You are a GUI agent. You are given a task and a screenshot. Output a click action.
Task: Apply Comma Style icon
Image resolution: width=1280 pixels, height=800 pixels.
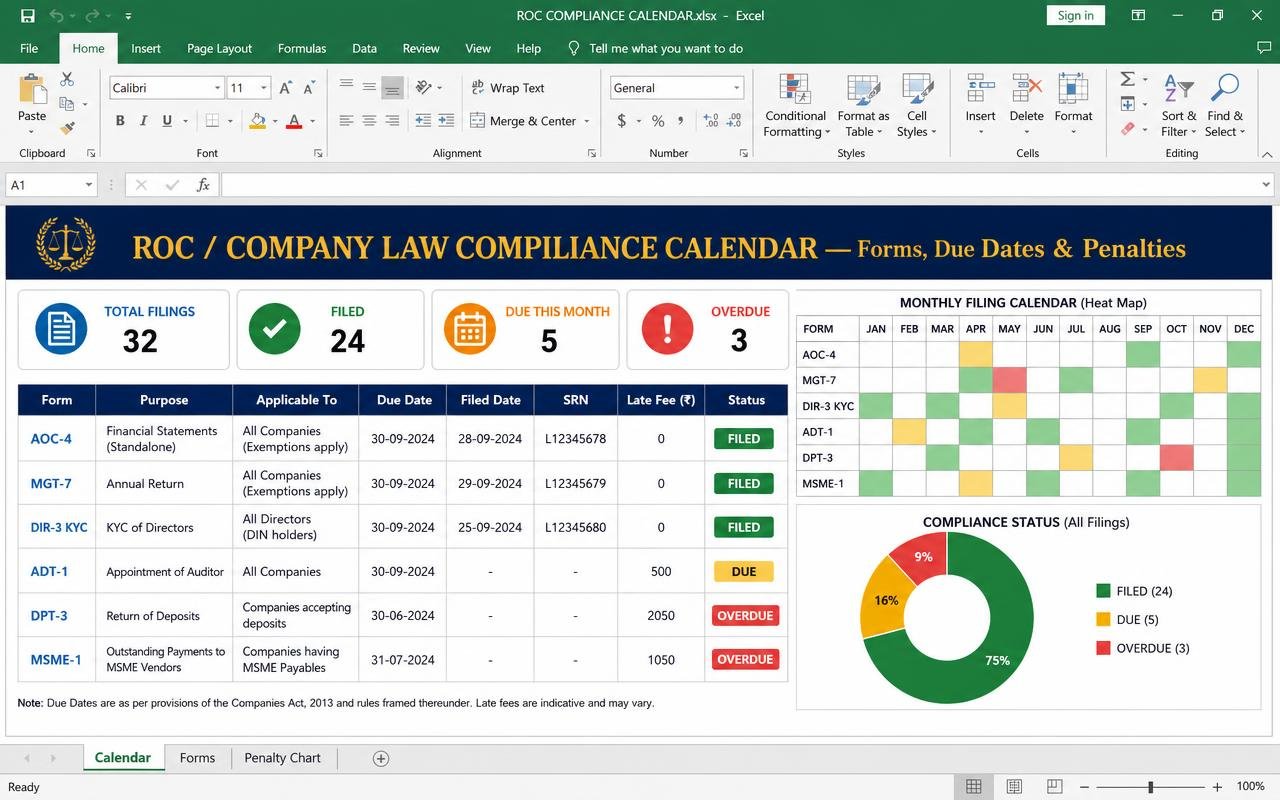(x=681, y=121)
